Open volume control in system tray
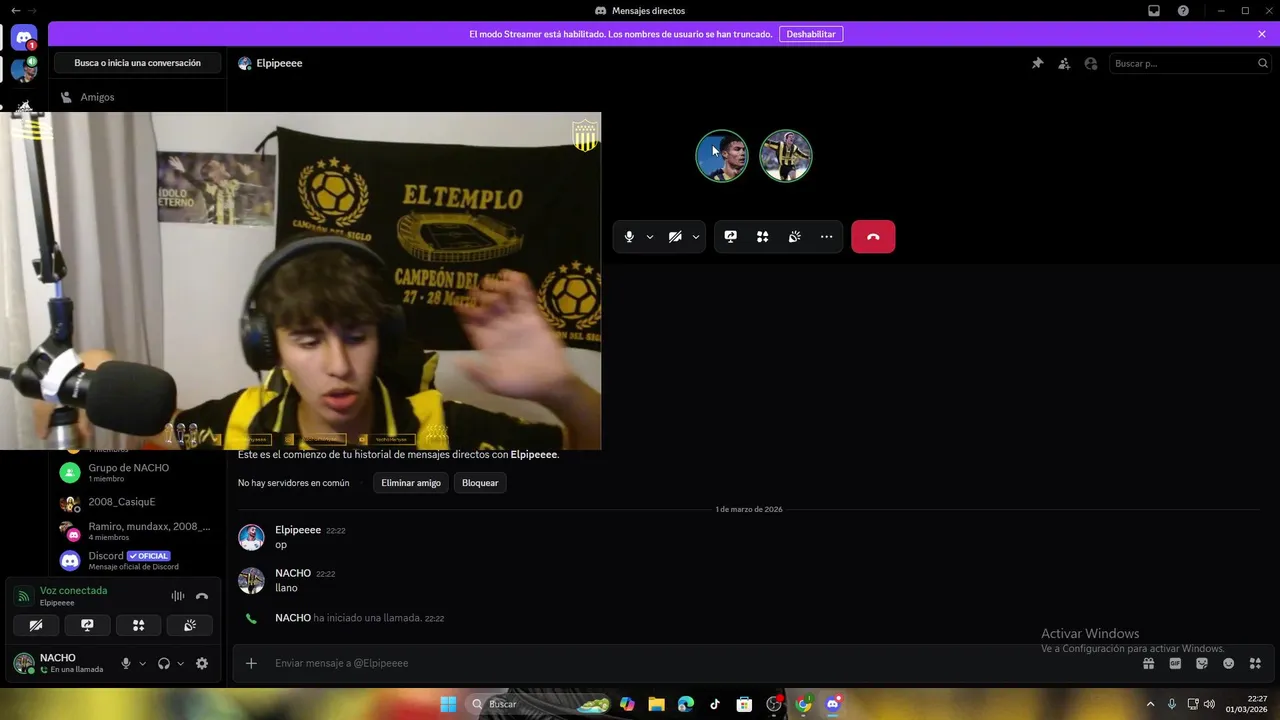This screenshot has height=720, width=1280. point(1209,704)
